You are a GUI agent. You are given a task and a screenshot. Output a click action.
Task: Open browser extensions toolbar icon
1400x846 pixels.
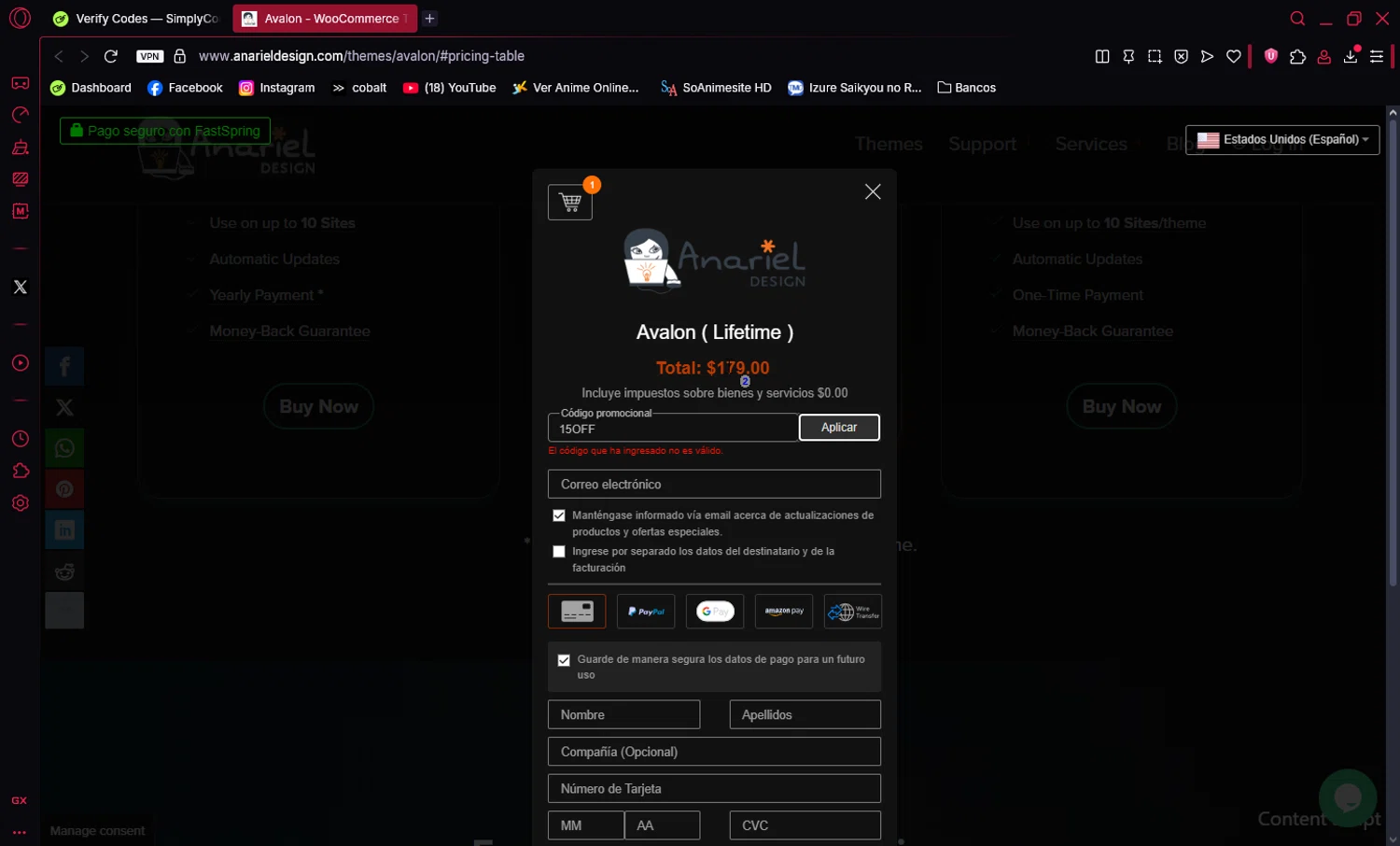point(1297,56)
